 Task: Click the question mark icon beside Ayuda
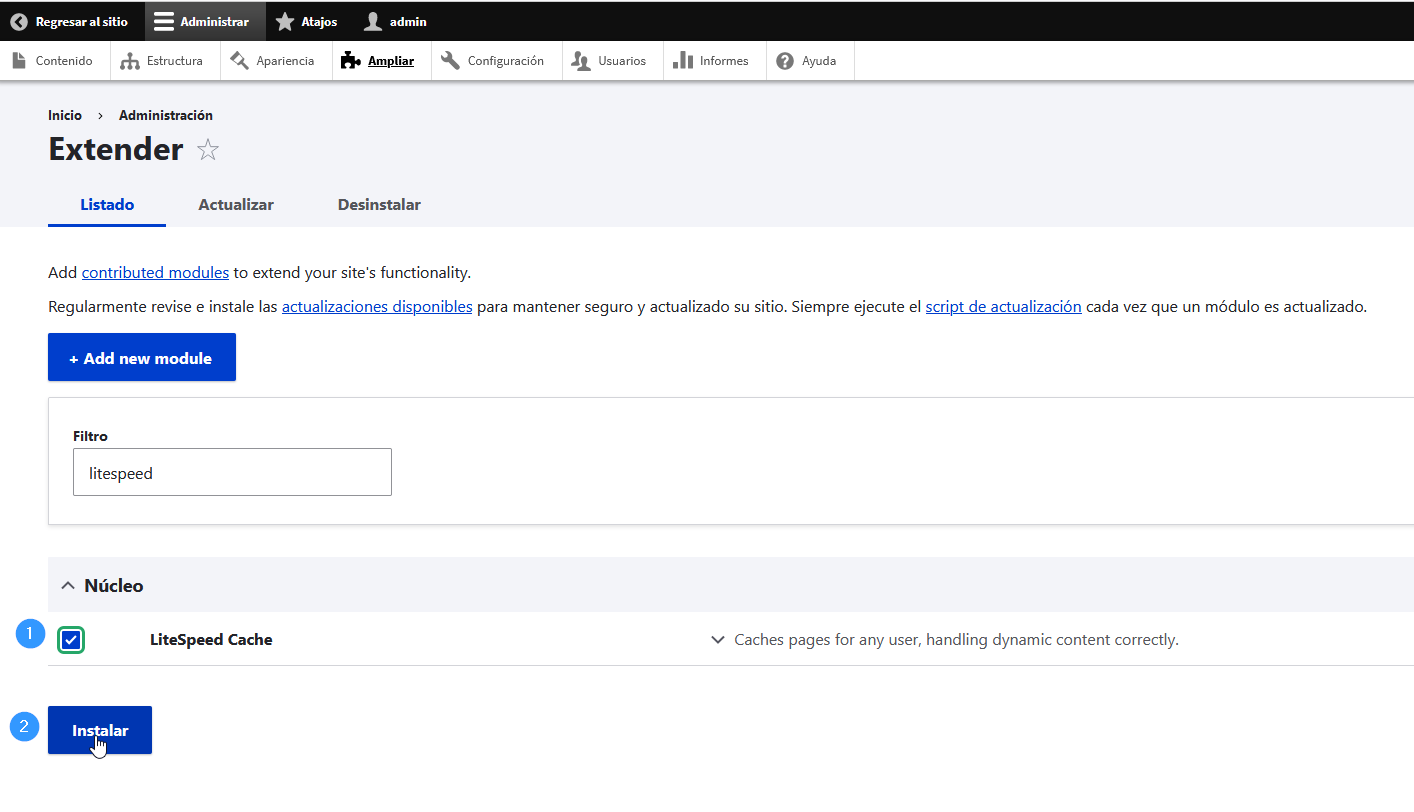click(785, 61)
